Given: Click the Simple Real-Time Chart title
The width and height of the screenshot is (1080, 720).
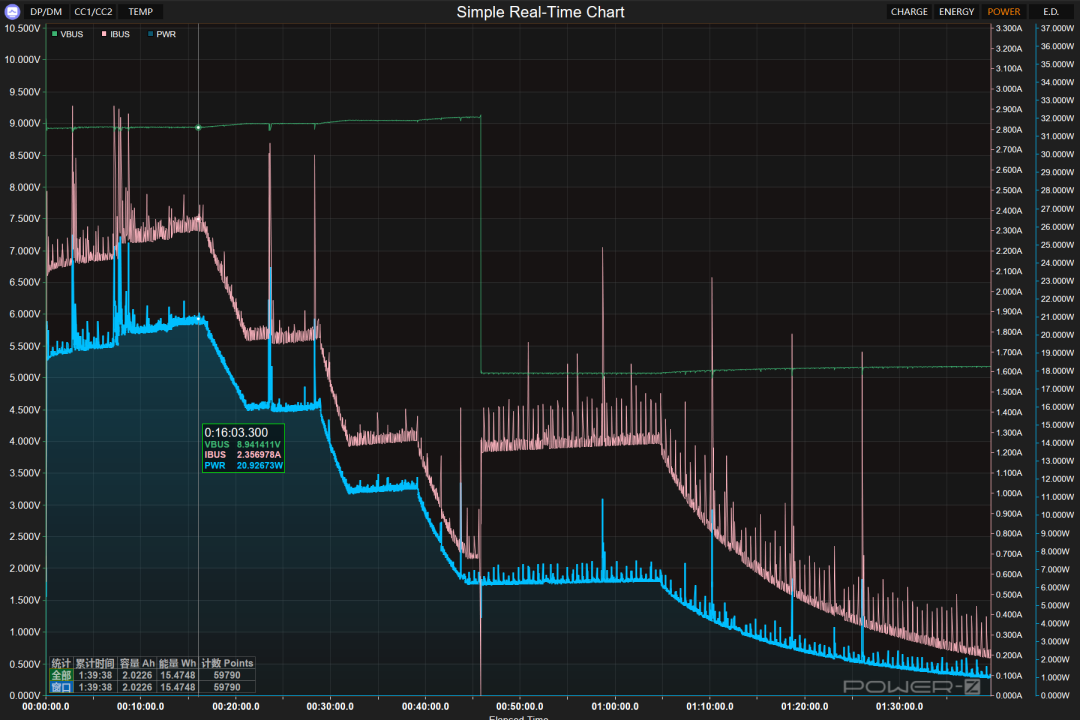Looking at the screenshot, I should click(540, 12).
